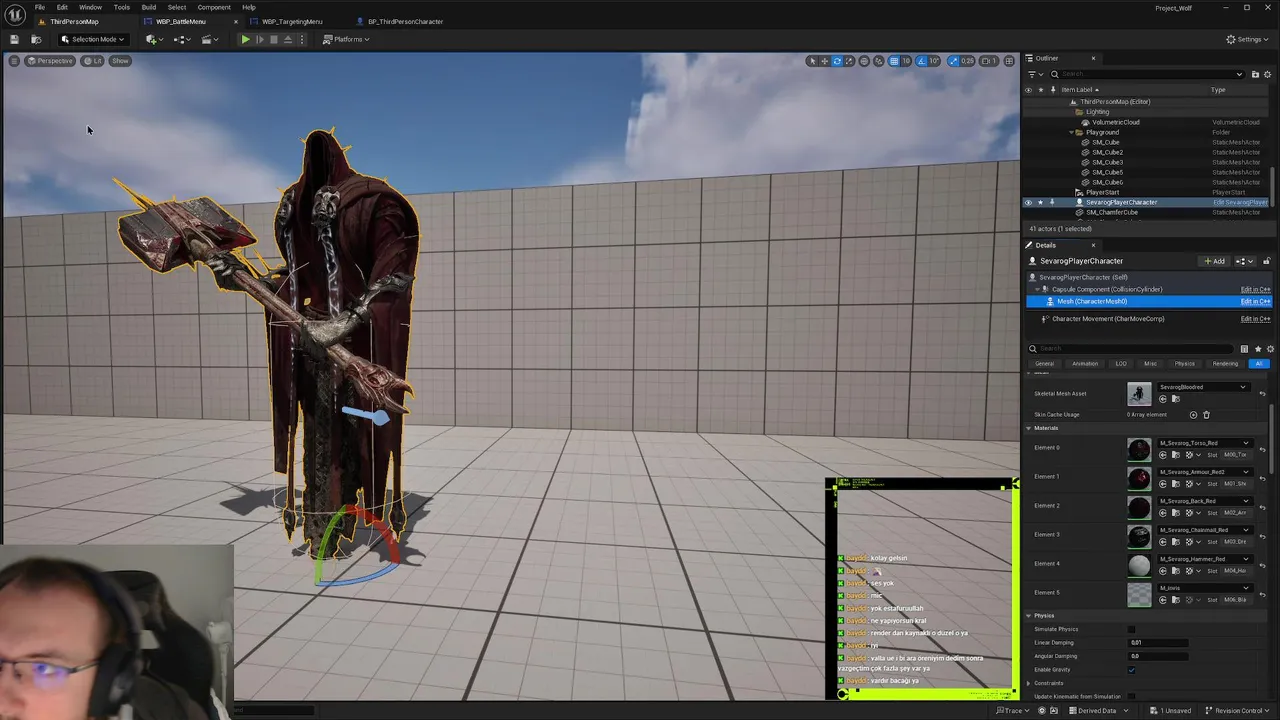
Task: Select VolumetricCloud in the Outliner
Action: tap(1115, 122)
